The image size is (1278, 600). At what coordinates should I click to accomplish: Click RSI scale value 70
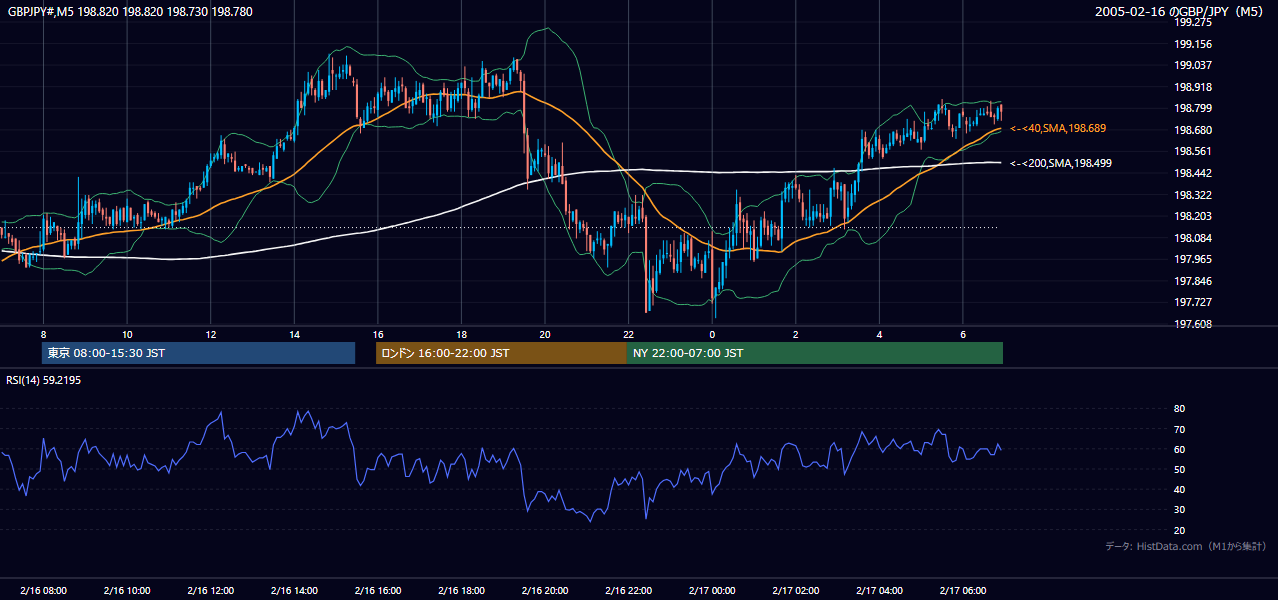pyautogui.click(x=1179, y=429)
